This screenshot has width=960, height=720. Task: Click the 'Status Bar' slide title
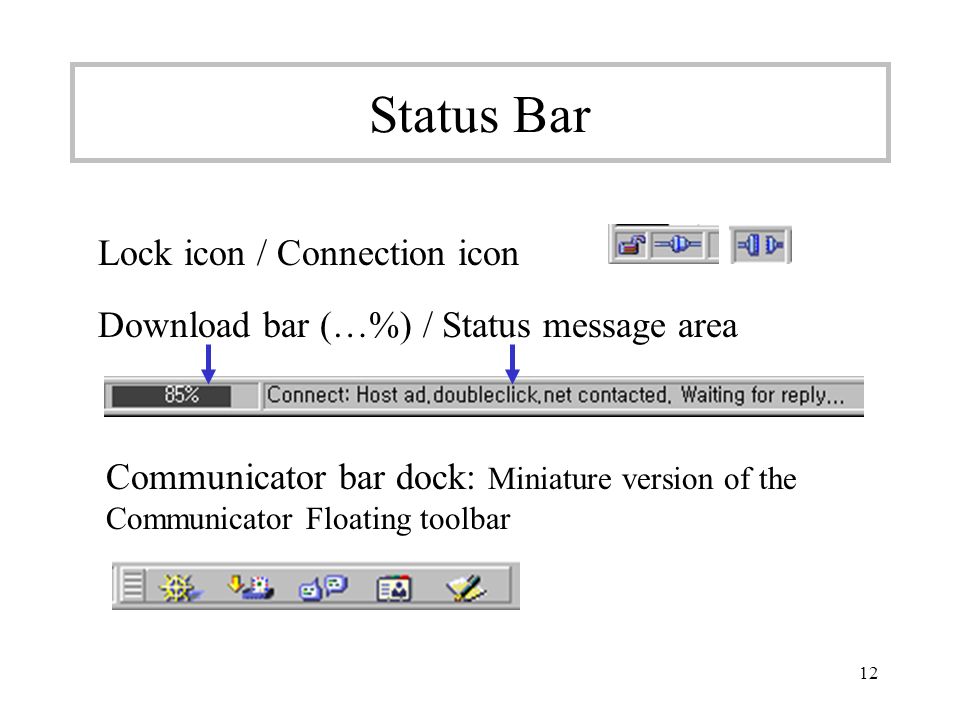pos(480,114)
